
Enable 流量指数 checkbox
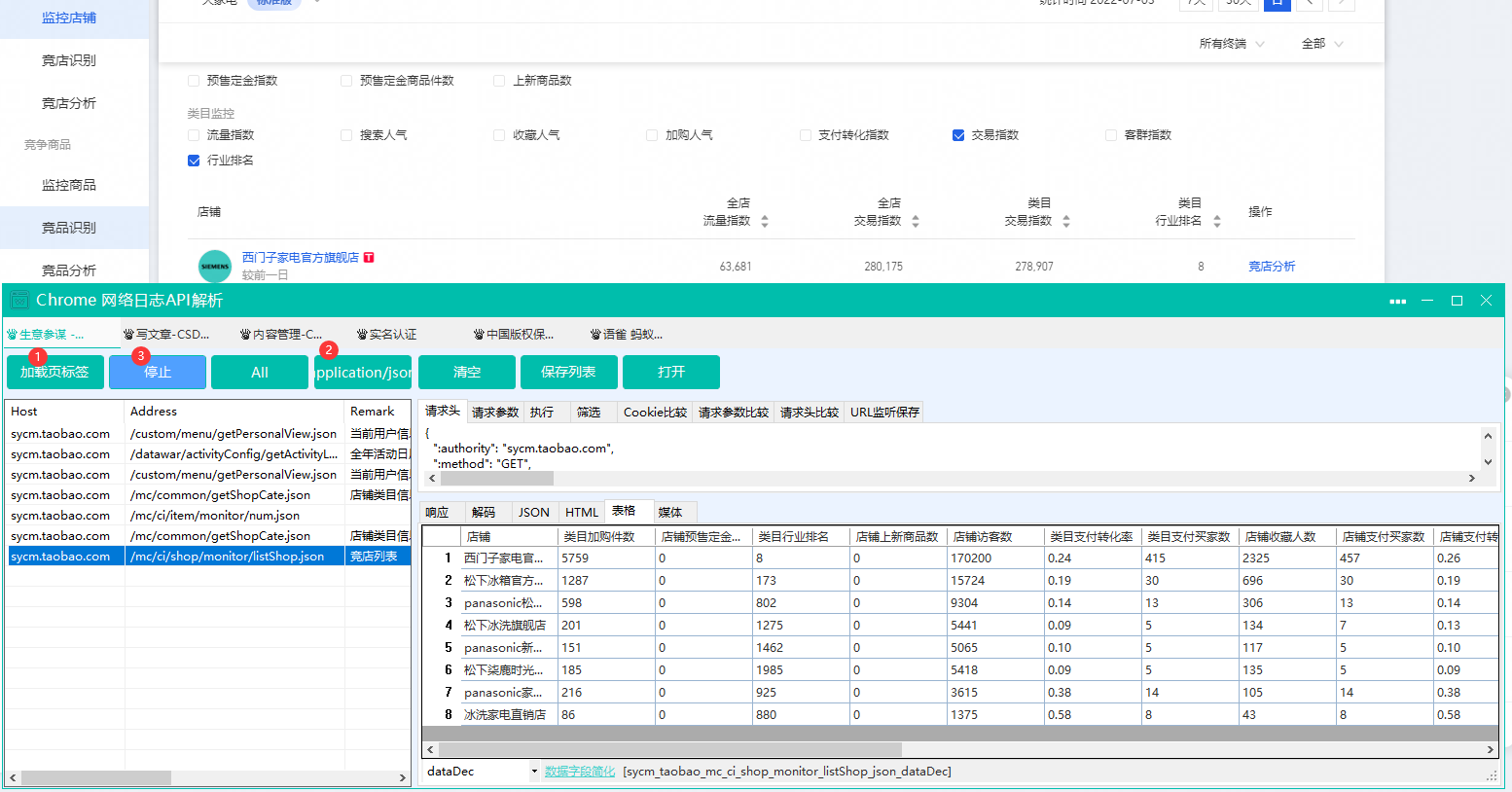pyautogui.click(x=194, y=135)
